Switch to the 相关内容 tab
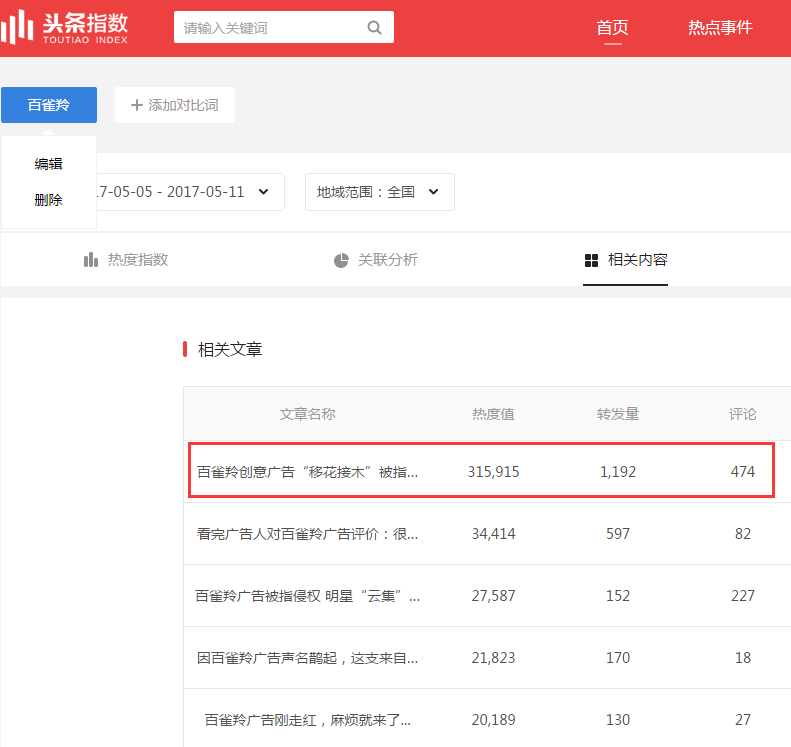791x747 pixels. [626, 260]
